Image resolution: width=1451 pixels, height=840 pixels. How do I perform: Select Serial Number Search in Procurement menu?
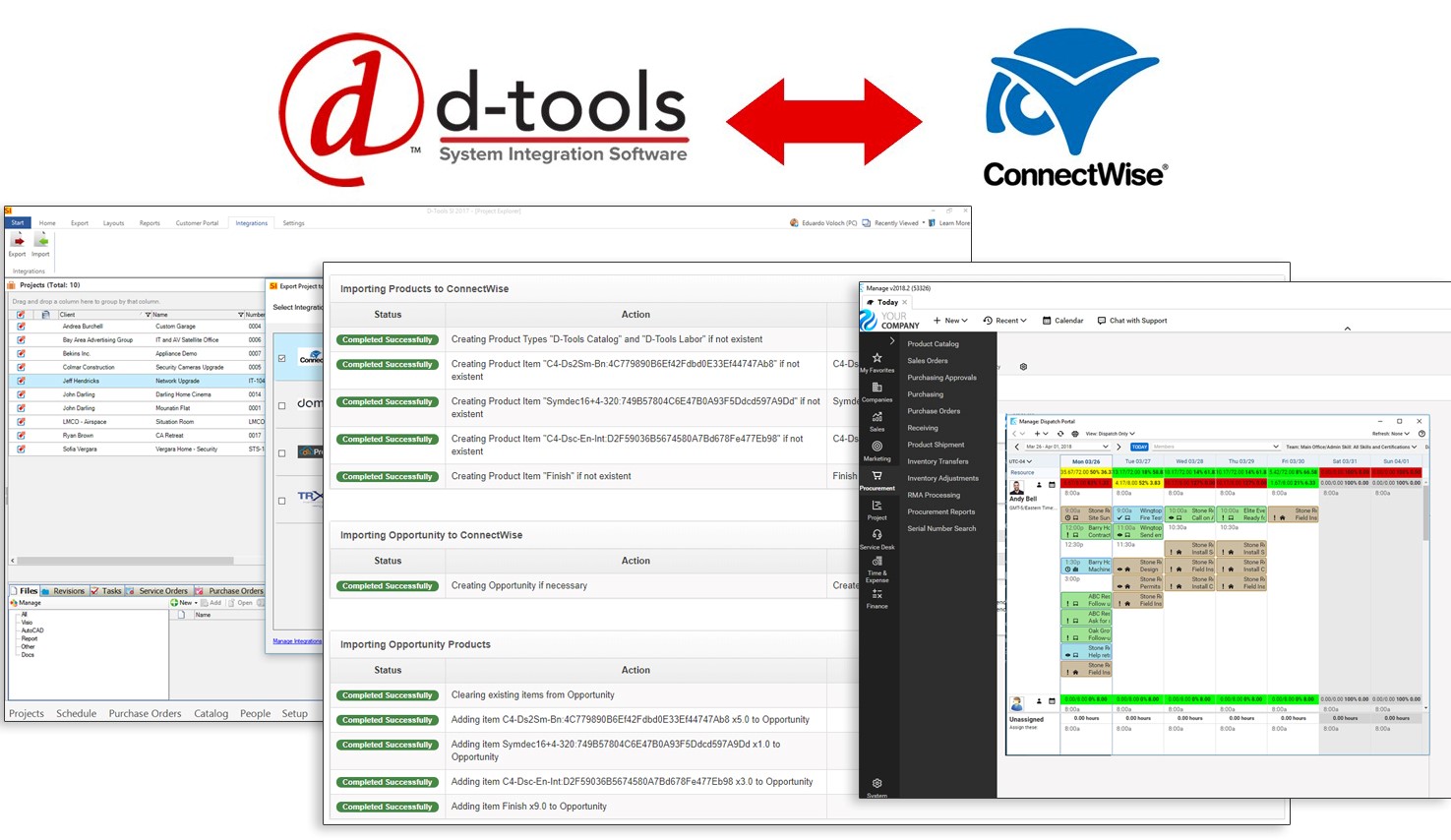[941, 528]
